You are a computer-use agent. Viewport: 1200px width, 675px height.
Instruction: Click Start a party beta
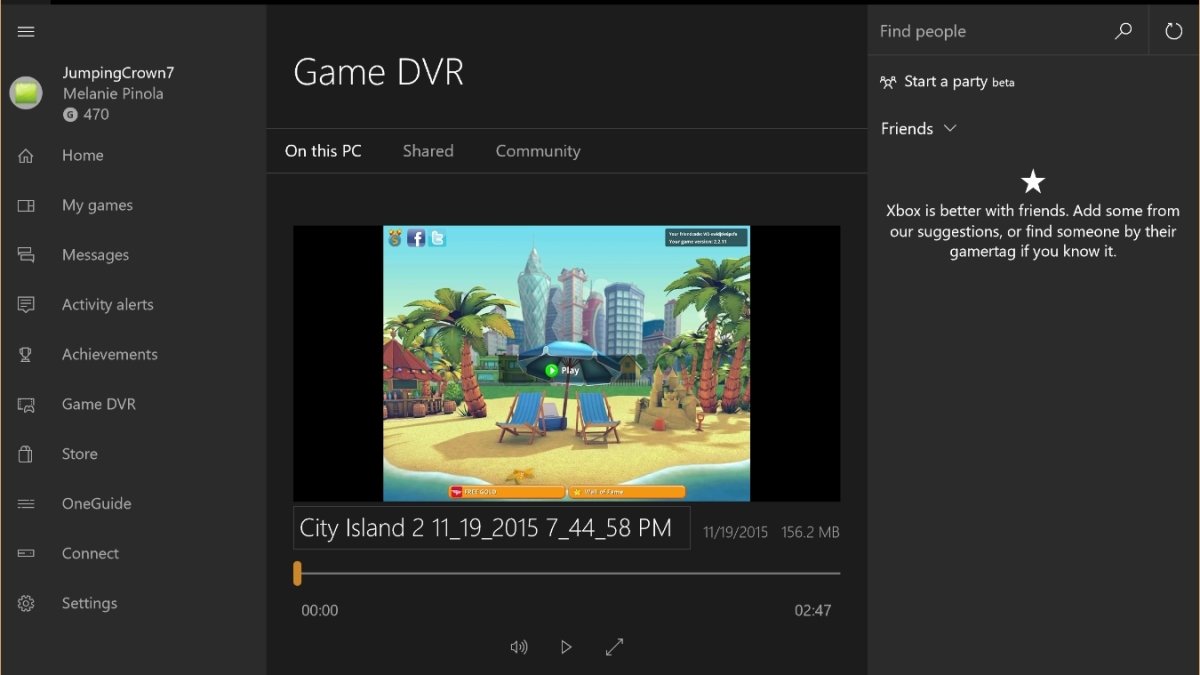(x=947, y=82)
